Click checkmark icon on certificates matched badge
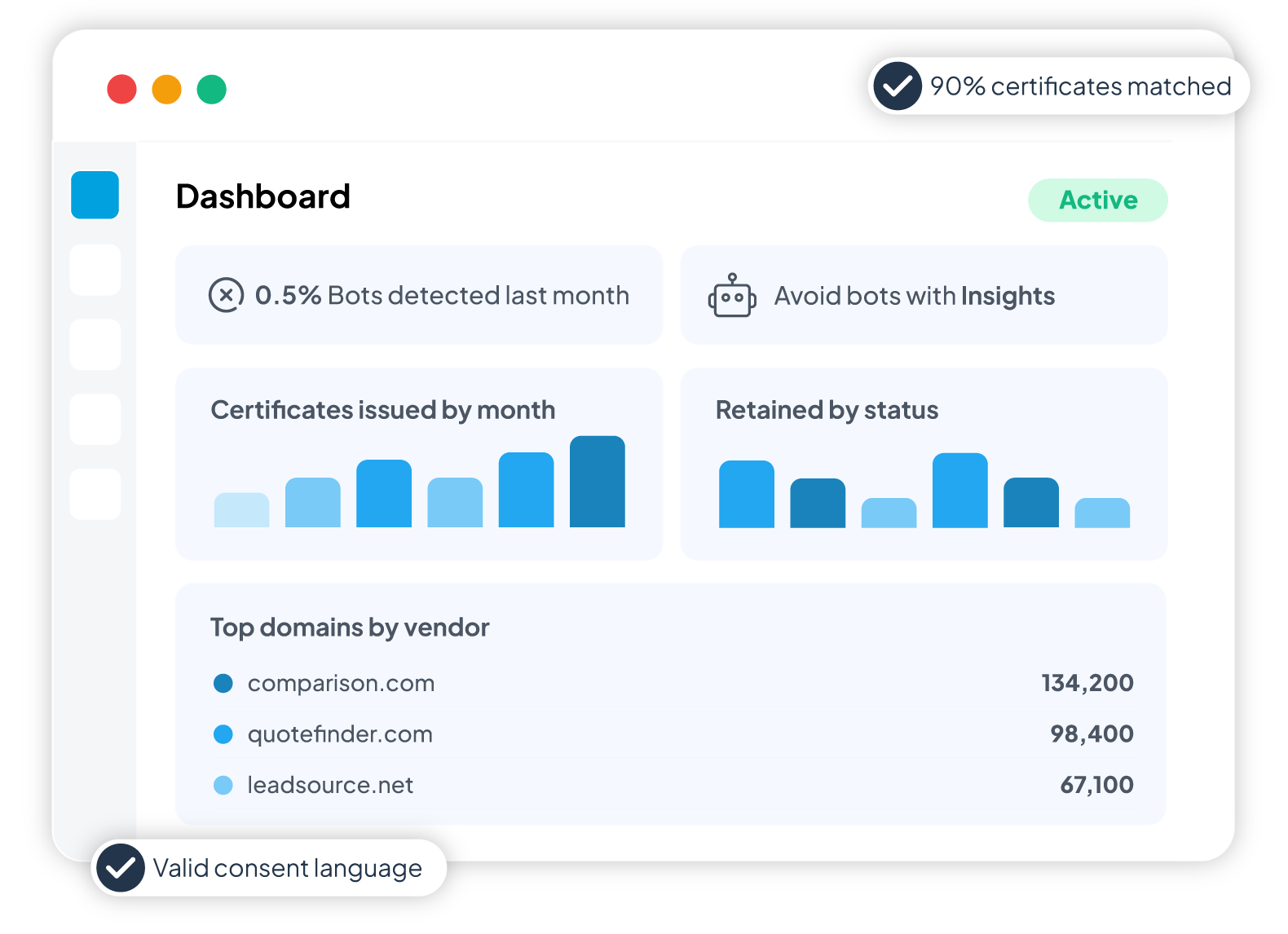The image size is (1288, 934). (x=898, y=86)
